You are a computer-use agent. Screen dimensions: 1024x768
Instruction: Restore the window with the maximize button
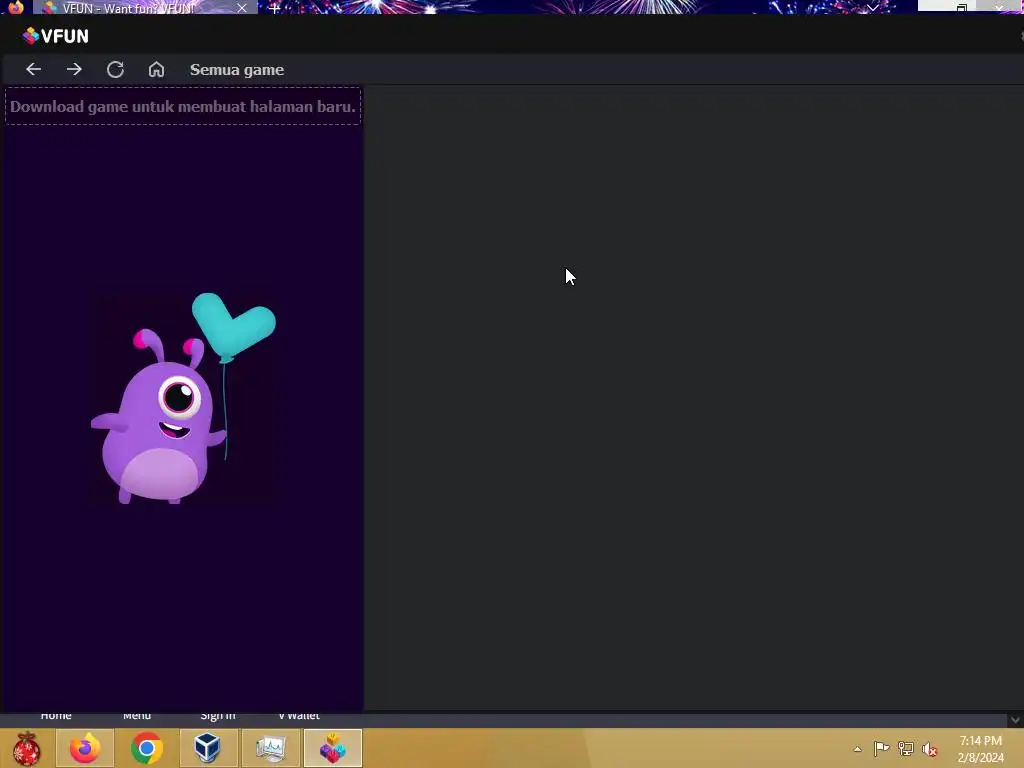coord(962,7)
